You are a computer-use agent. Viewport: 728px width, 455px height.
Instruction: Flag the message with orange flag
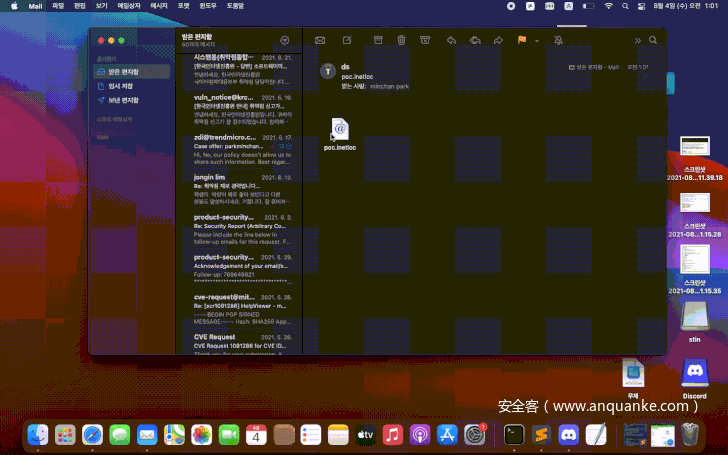point(522,40)
